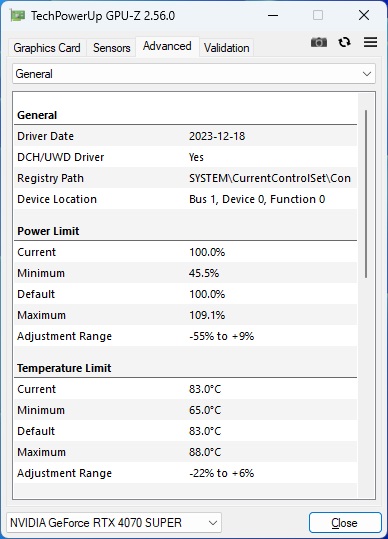Open the Sensors tab
Image resolution: width=388 pixels, height=539 pixels.
pyautogui.click(x=111, y=48)
